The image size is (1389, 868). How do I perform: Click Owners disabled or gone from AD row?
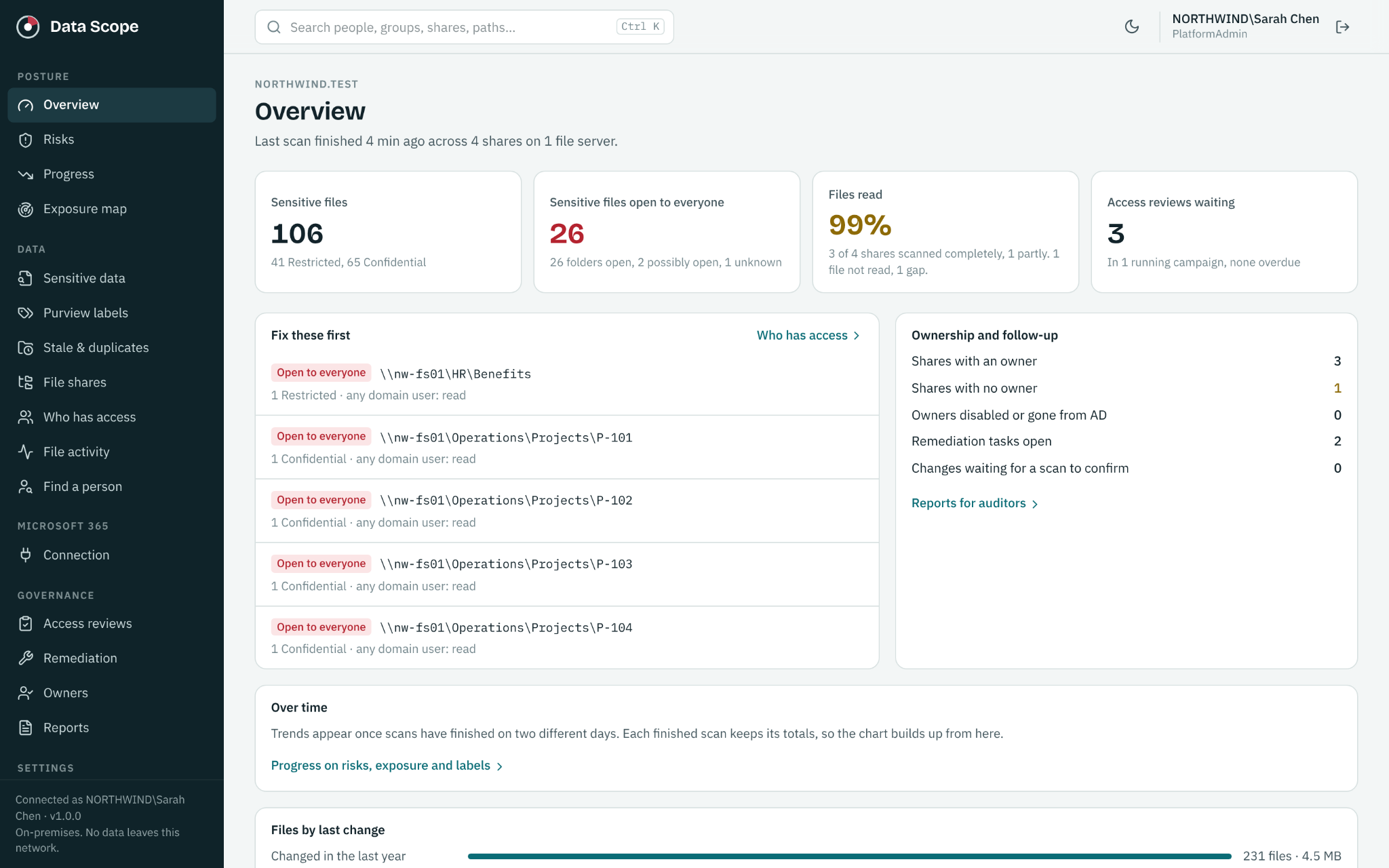point(1126,415)
